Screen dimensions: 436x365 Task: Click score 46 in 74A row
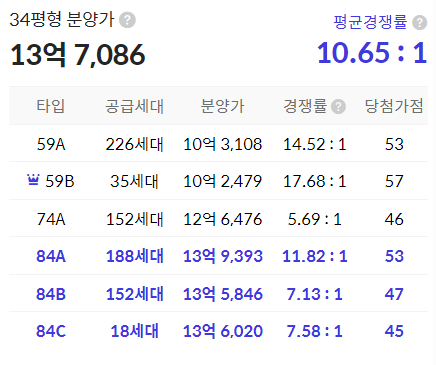[x=394, y=219]
